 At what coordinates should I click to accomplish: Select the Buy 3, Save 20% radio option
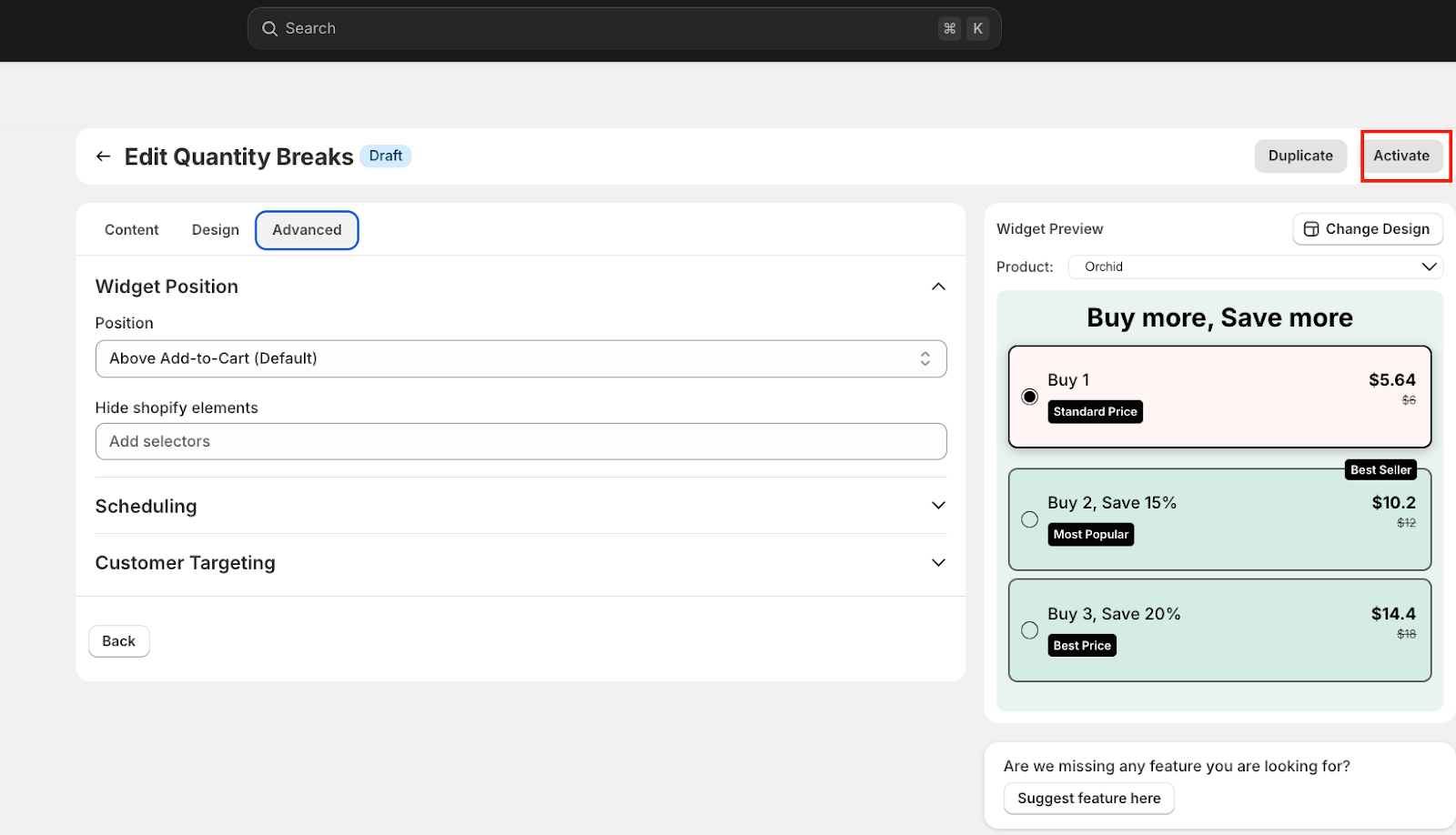pos(1029,630)
